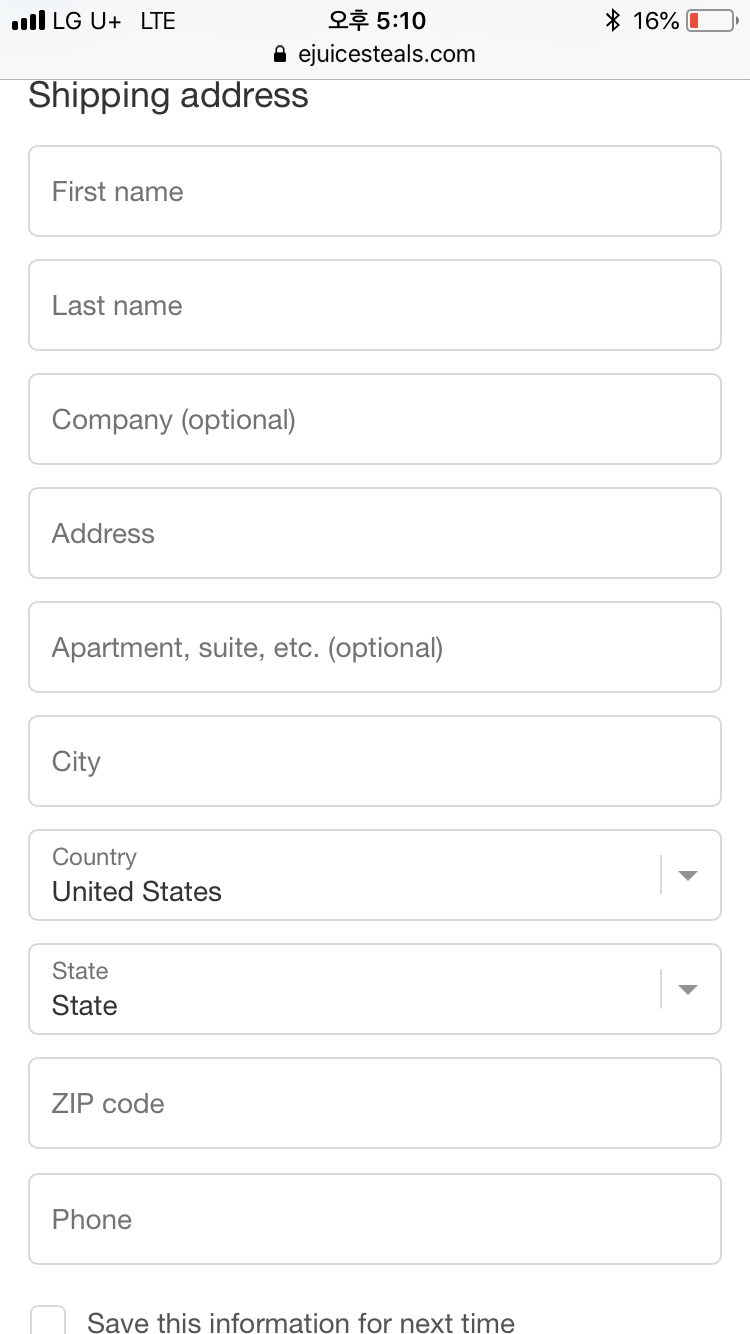Tap the battery indicator icon
Screen dimensions: 750x1334
pyautogui.click(x=712, y=20)
